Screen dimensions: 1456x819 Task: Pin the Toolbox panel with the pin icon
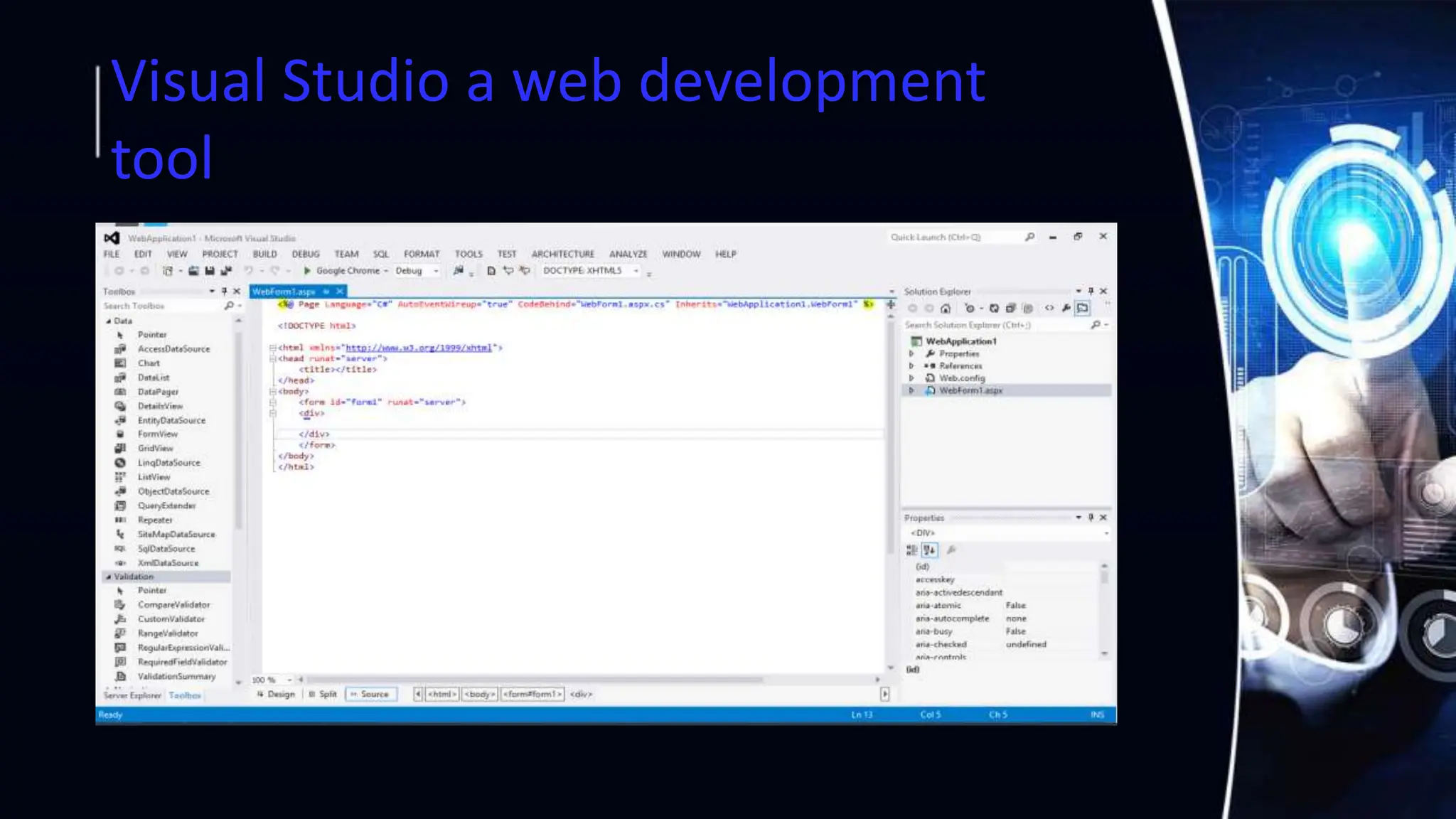pos(224,291)
